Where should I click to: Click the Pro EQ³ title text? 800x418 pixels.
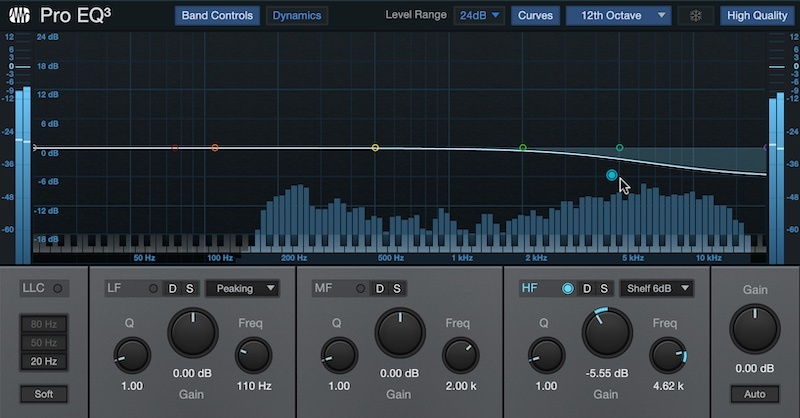tap(75, 16)
